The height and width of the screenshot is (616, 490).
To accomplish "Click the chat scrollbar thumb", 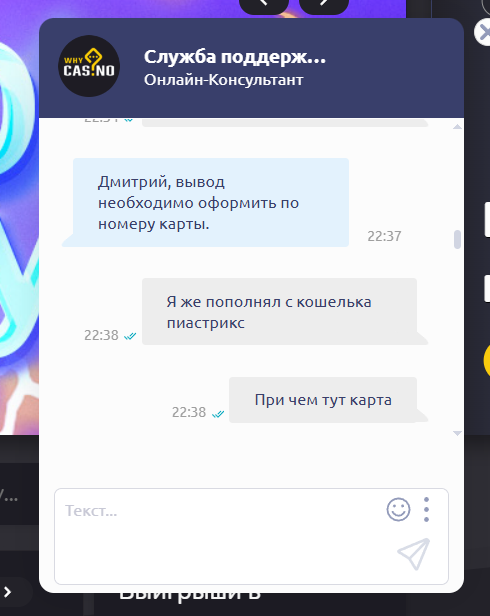I will coord(457,239).
